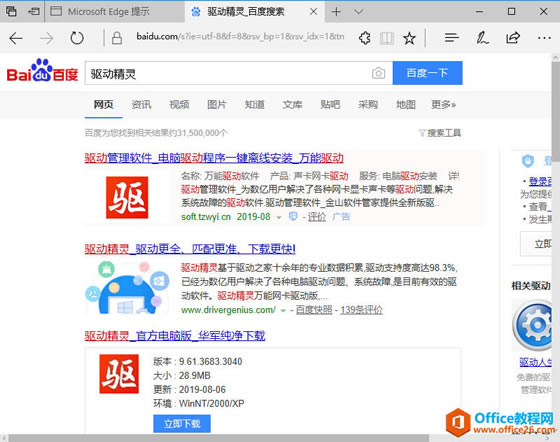Open the set tabs aside icon
560x442 pixels.
34,11
